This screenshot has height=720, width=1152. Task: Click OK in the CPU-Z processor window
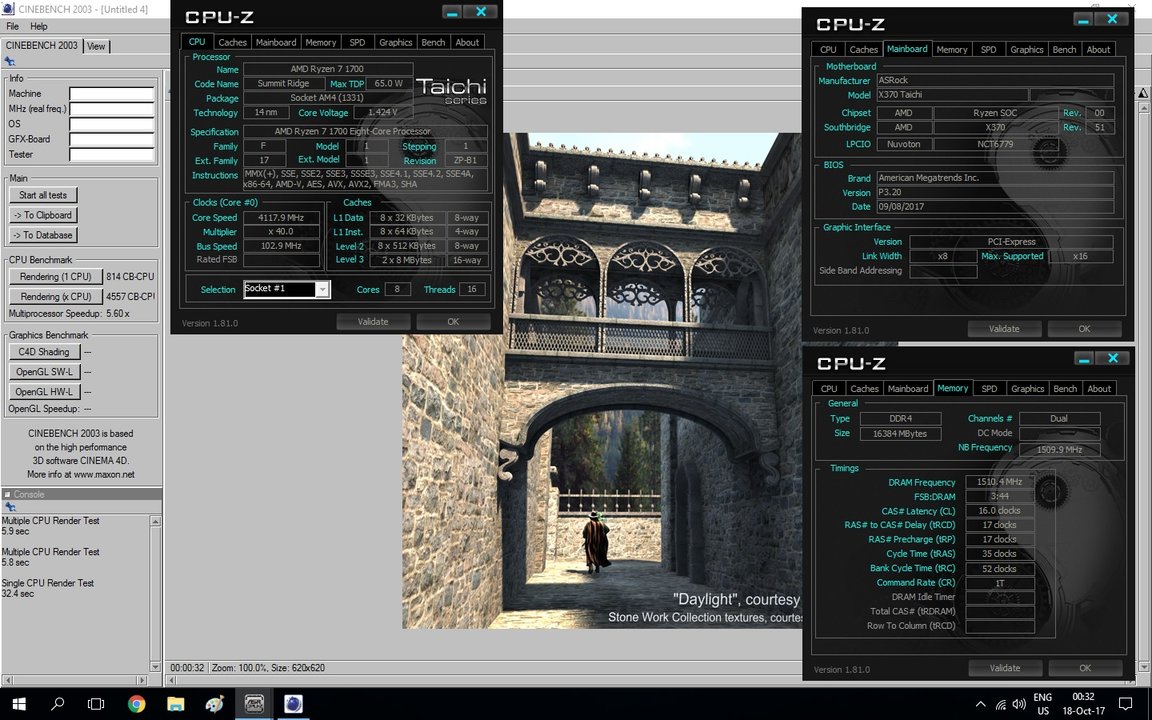[453, 322]
